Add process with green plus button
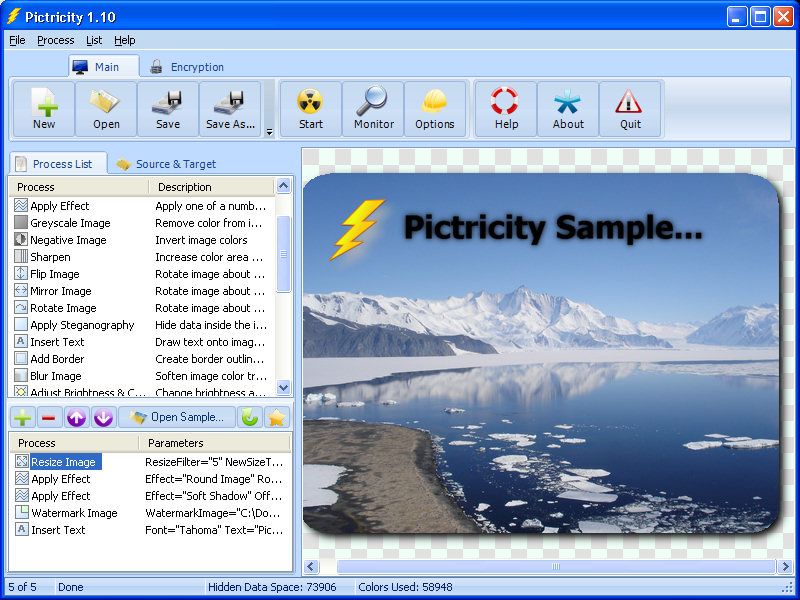 pyautogui.click(x=22, y=417)
